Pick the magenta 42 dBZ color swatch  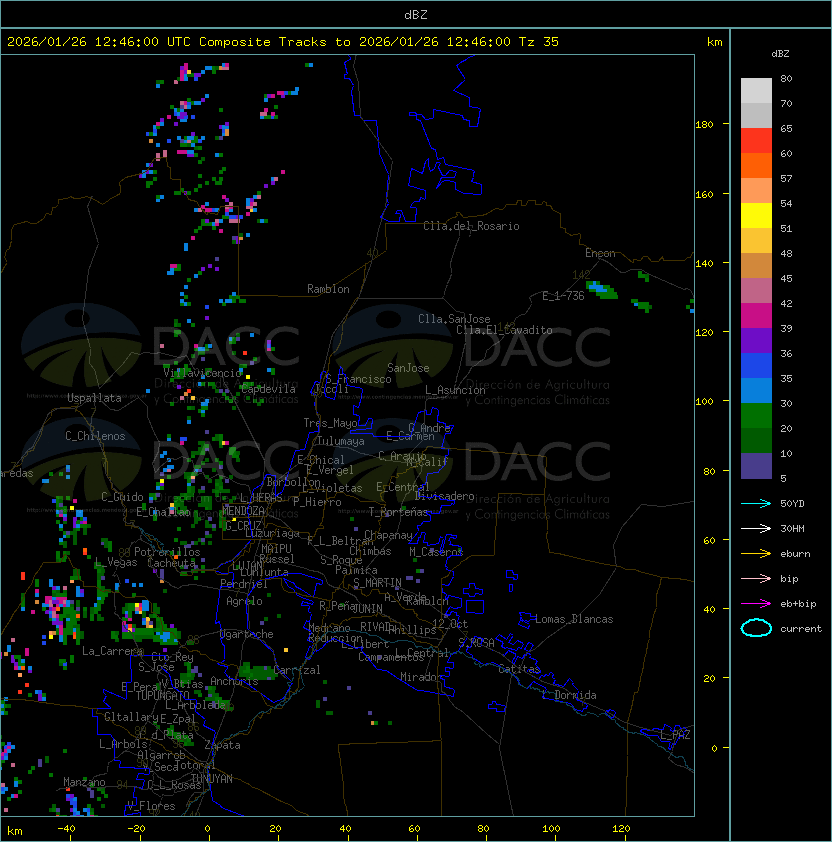(x=756, y=315)
